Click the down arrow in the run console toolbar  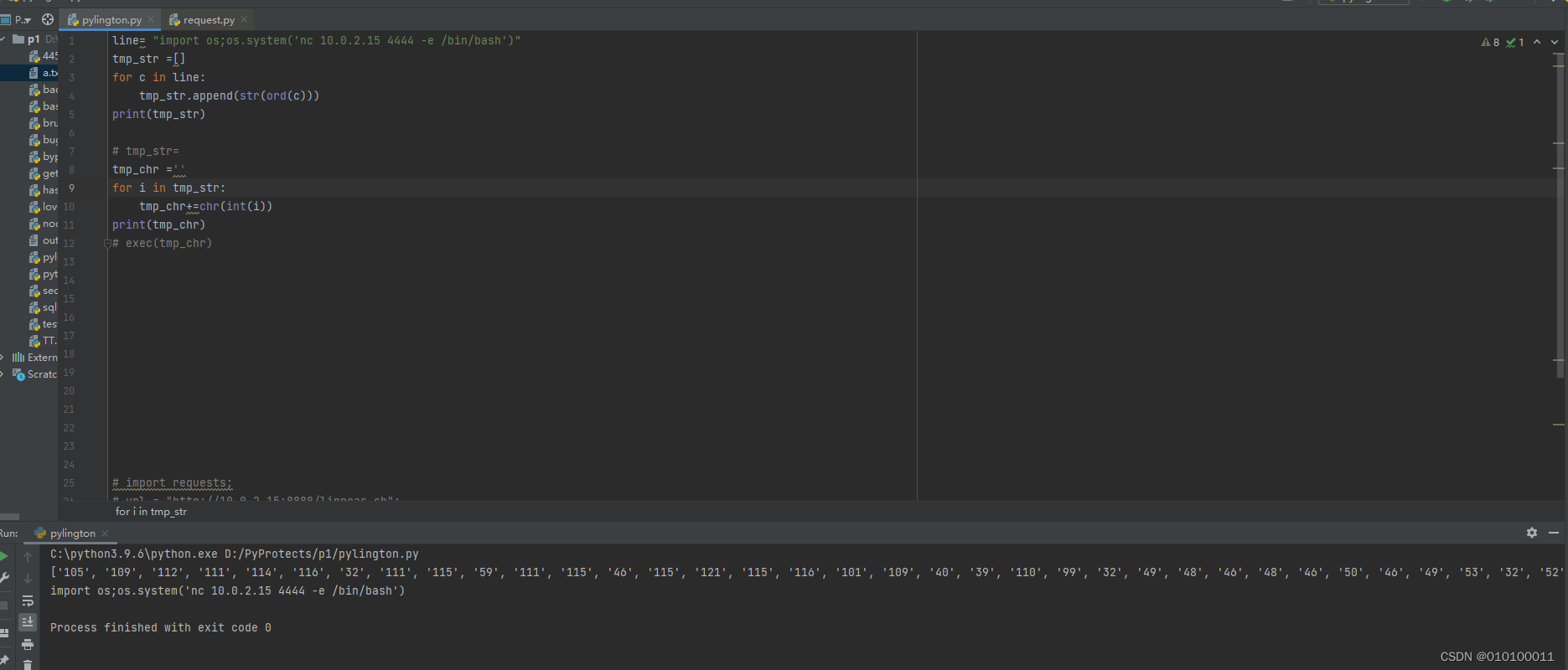28,578
